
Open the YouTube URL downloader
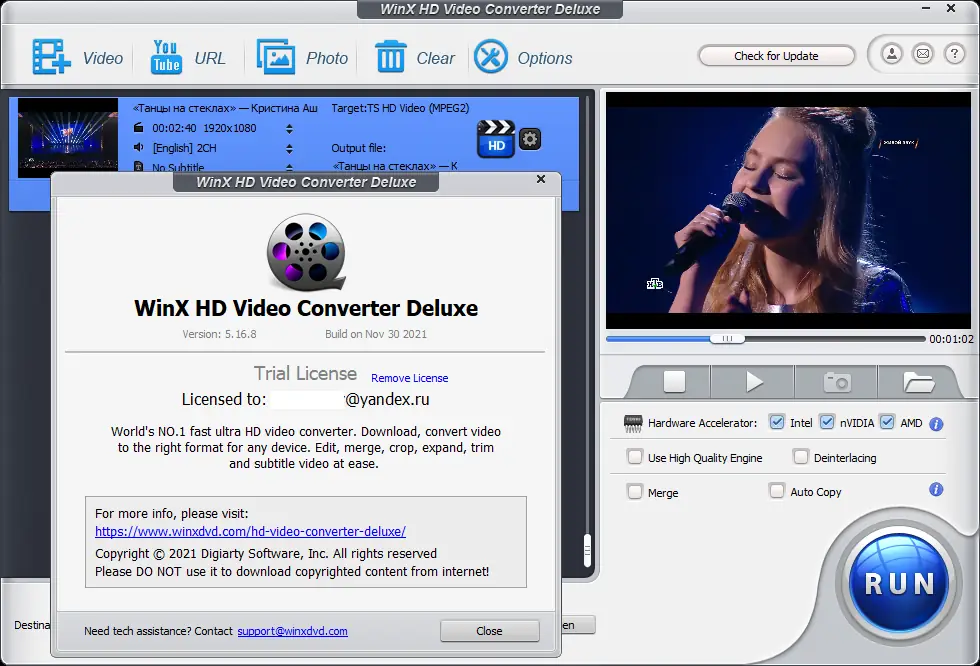[164, 57]
